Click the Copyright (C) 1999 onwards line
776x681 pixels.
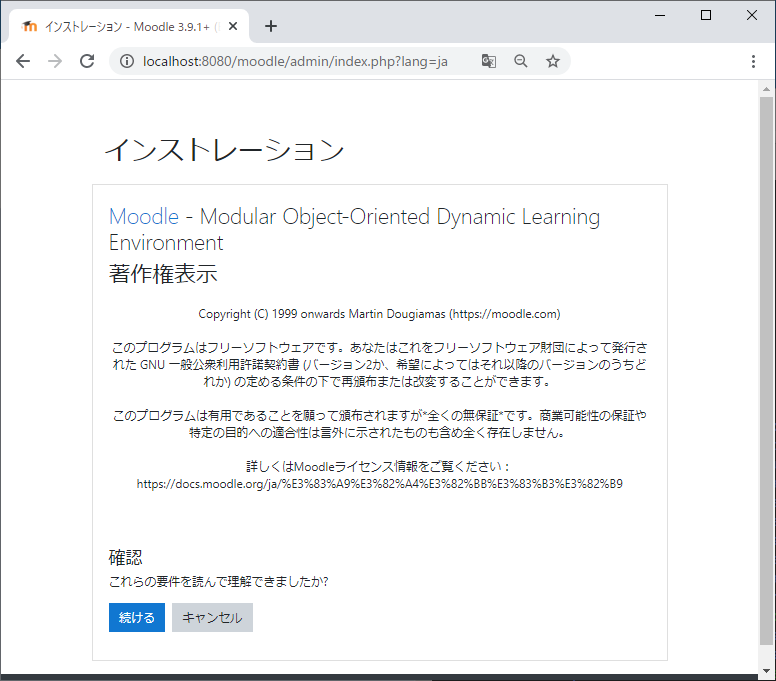(379, 314)
